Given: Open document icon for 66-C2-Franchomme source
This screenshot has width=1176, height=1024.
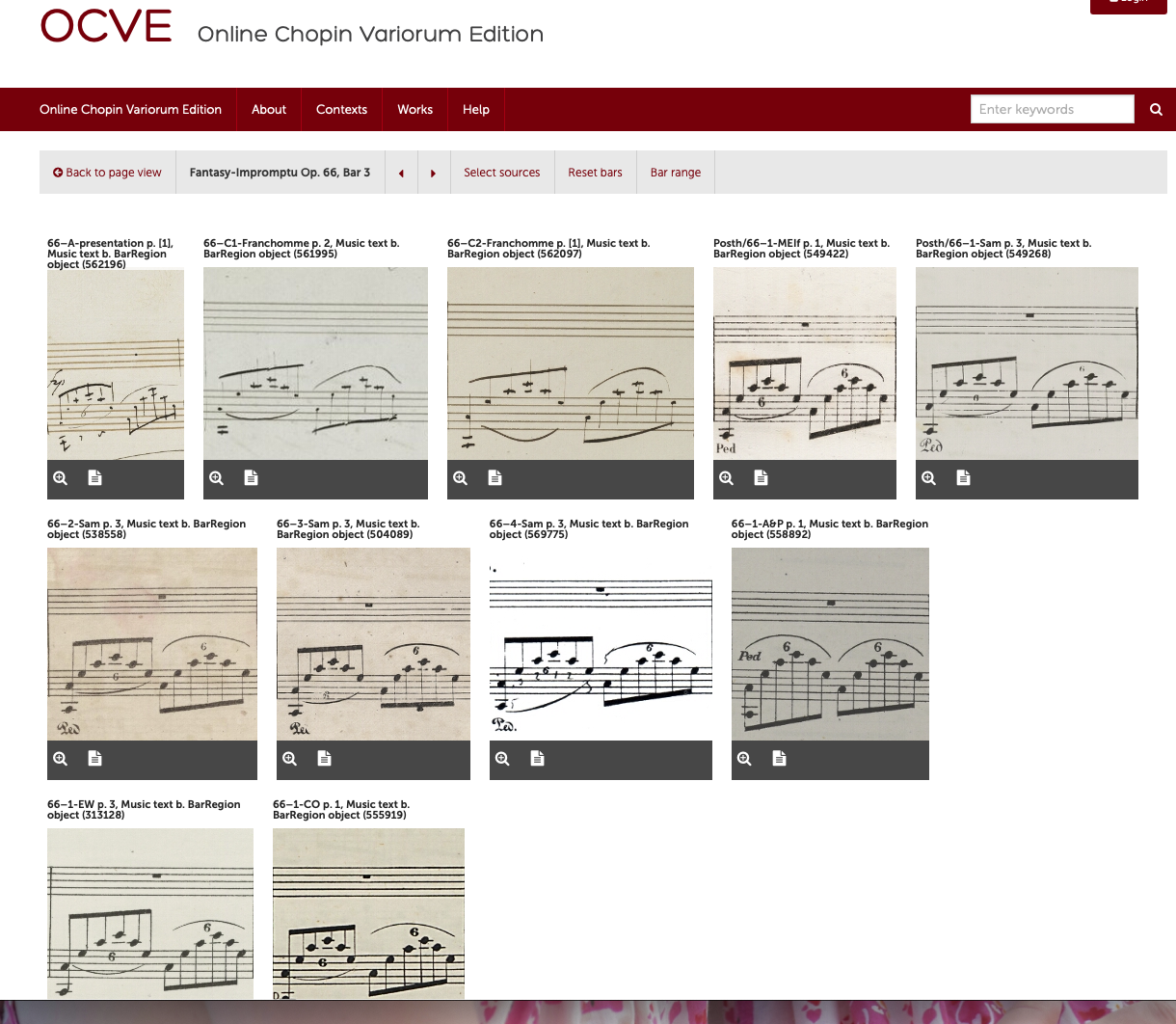Looking at the screenshot, I should (494, 478).
